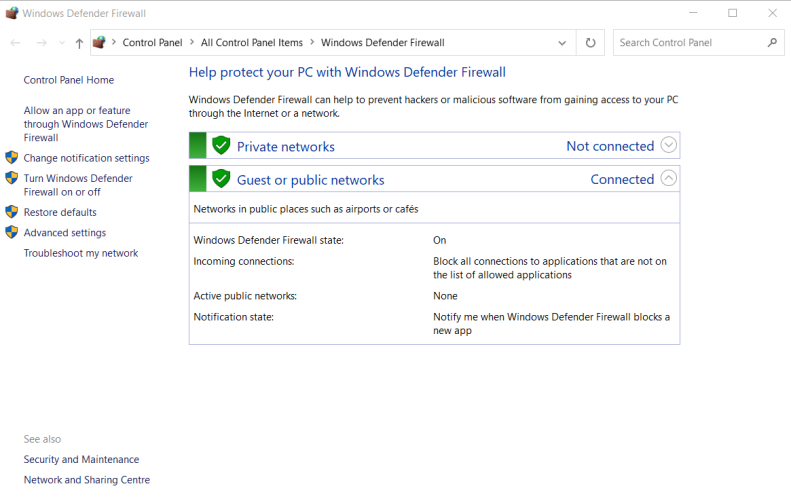The height and width of the screenshot is (501, 791).
Task: Open Network and Sharing Centre link
Action: 87,480
